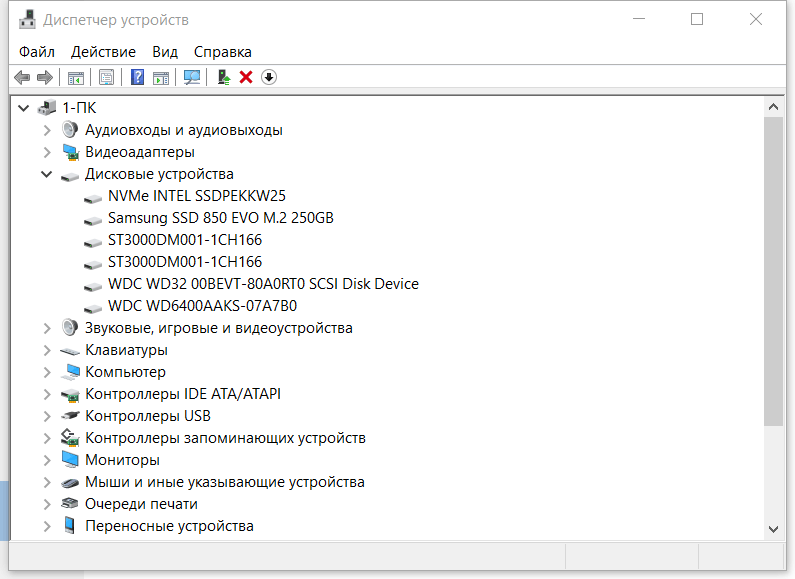This screenshot has height=579, width=795.
Task: Click the Device Manager title bar icon
Action: 27,20
